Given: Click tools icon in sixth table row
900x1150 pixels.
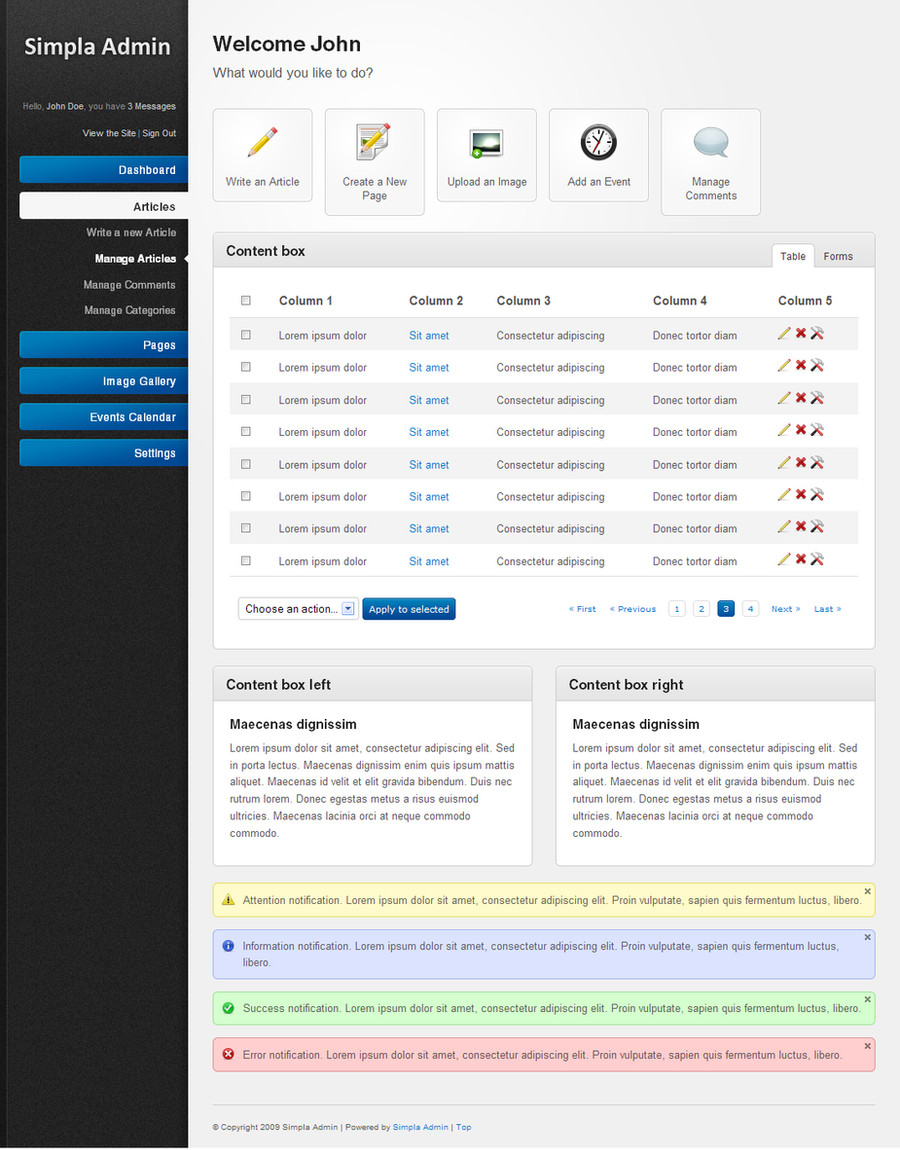Looking at the screenshot, I should (x=817, y=494).
